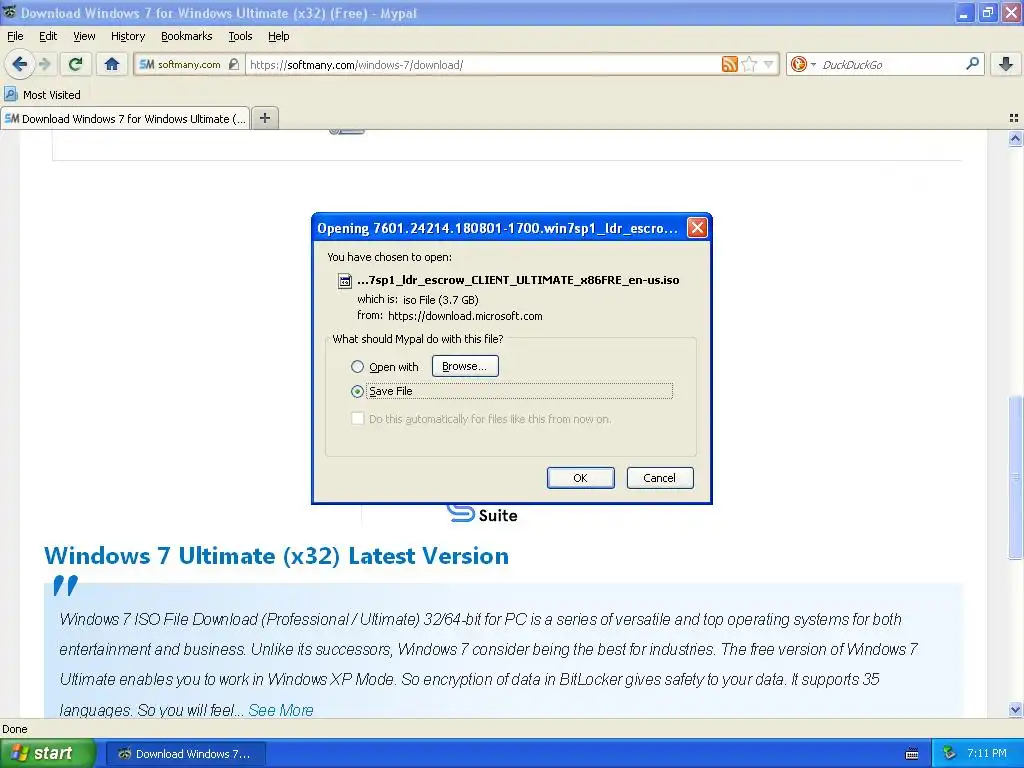The height and width of the screenshot is (768, 1024).
Task: Open the Help menu
Action: click(x=278, y=36)
